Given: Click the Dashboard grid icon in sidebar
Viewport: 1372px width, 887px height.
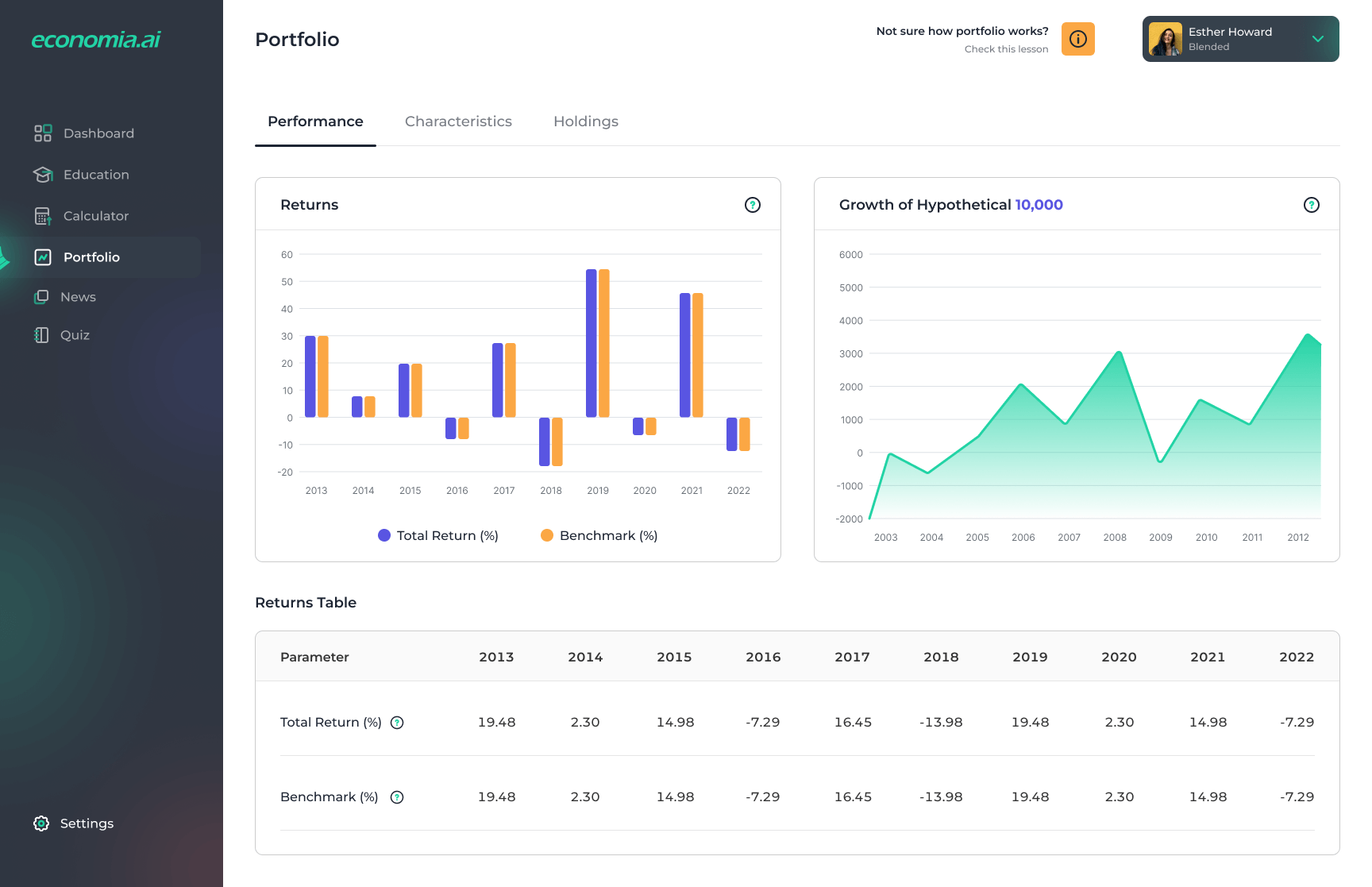Looking at the screenshot, I should click(43, 133).
